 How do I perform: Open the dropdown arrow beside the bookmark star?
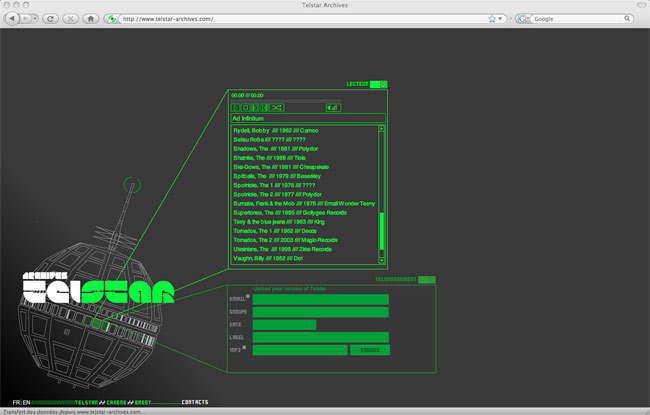click(500, 19)
